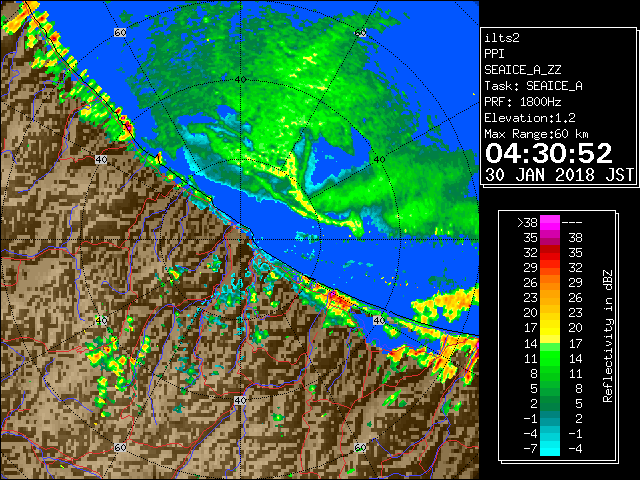Image resolution: width=640 pixels, height=480 pixels.
Task: Click the 'Max Range:60 km' line
Action: point(536,134)
